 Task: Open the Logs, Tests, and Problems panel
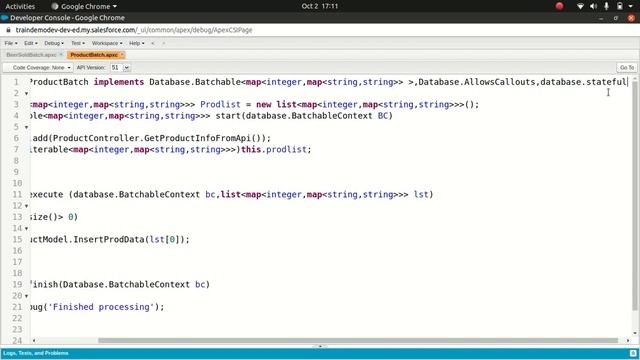coord(36,353)
